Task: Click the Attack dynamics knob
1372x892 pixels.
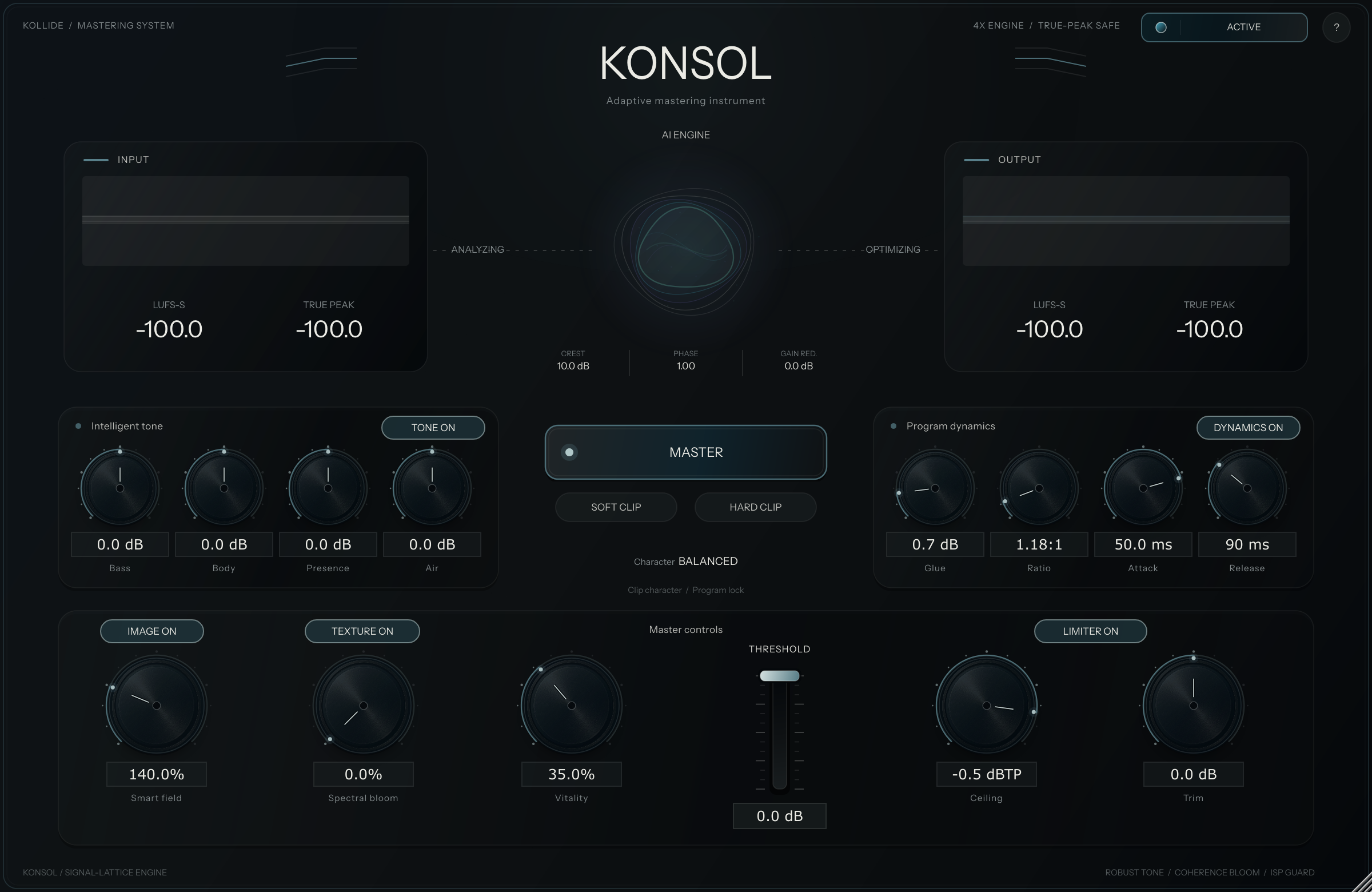Action: 1143,488
